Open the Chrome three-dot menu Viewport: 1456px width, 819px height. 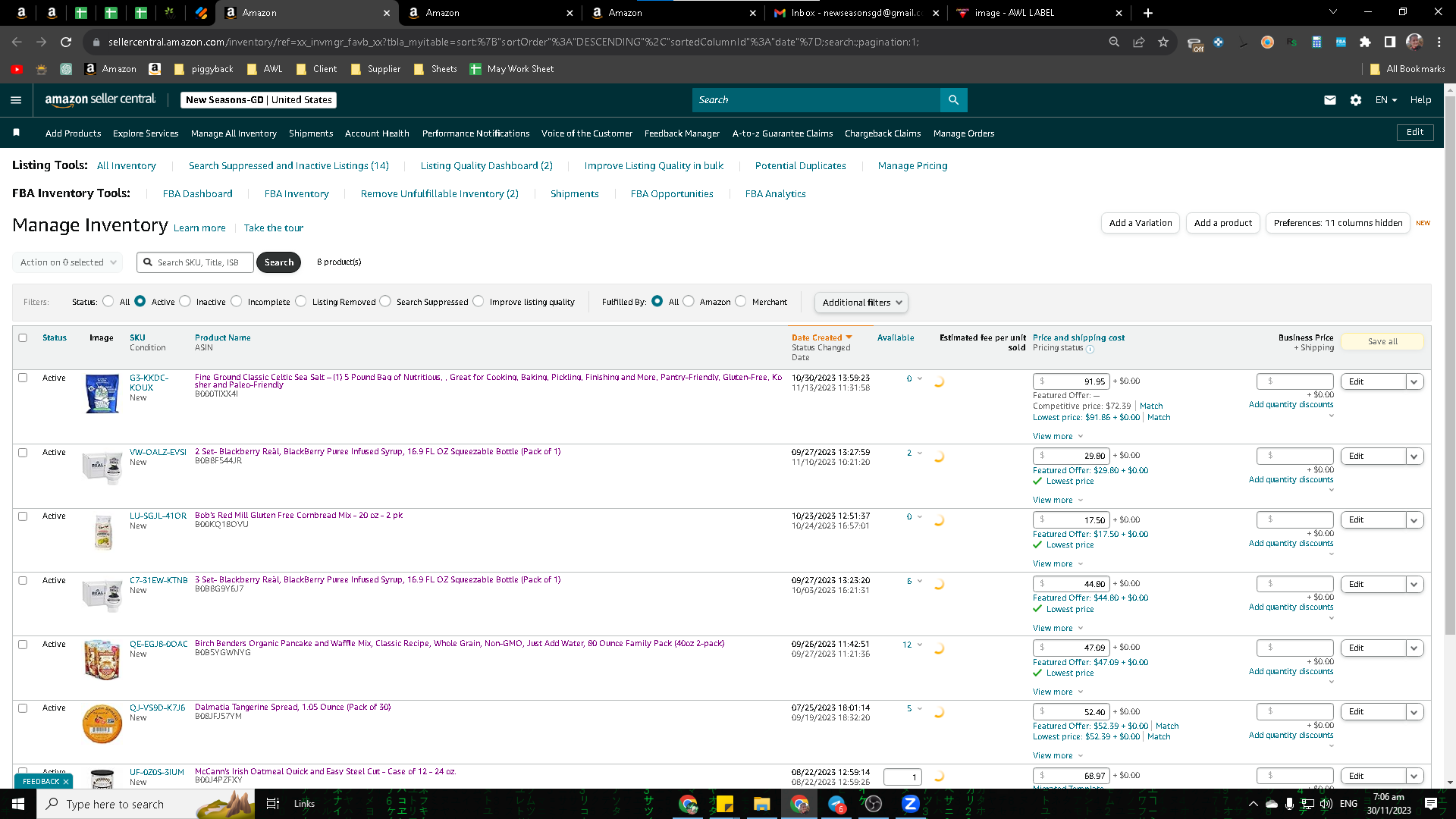coord(1439,42)
